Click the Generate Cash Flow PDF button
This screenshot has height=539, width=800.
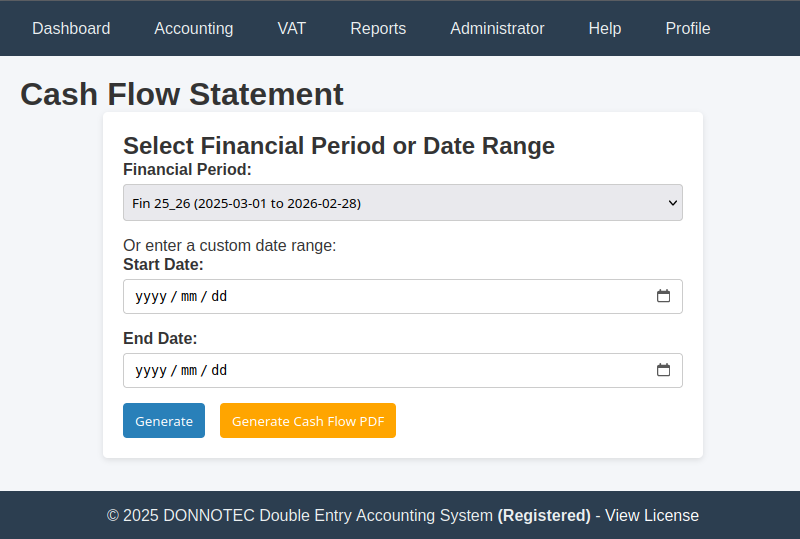(308, 421)
